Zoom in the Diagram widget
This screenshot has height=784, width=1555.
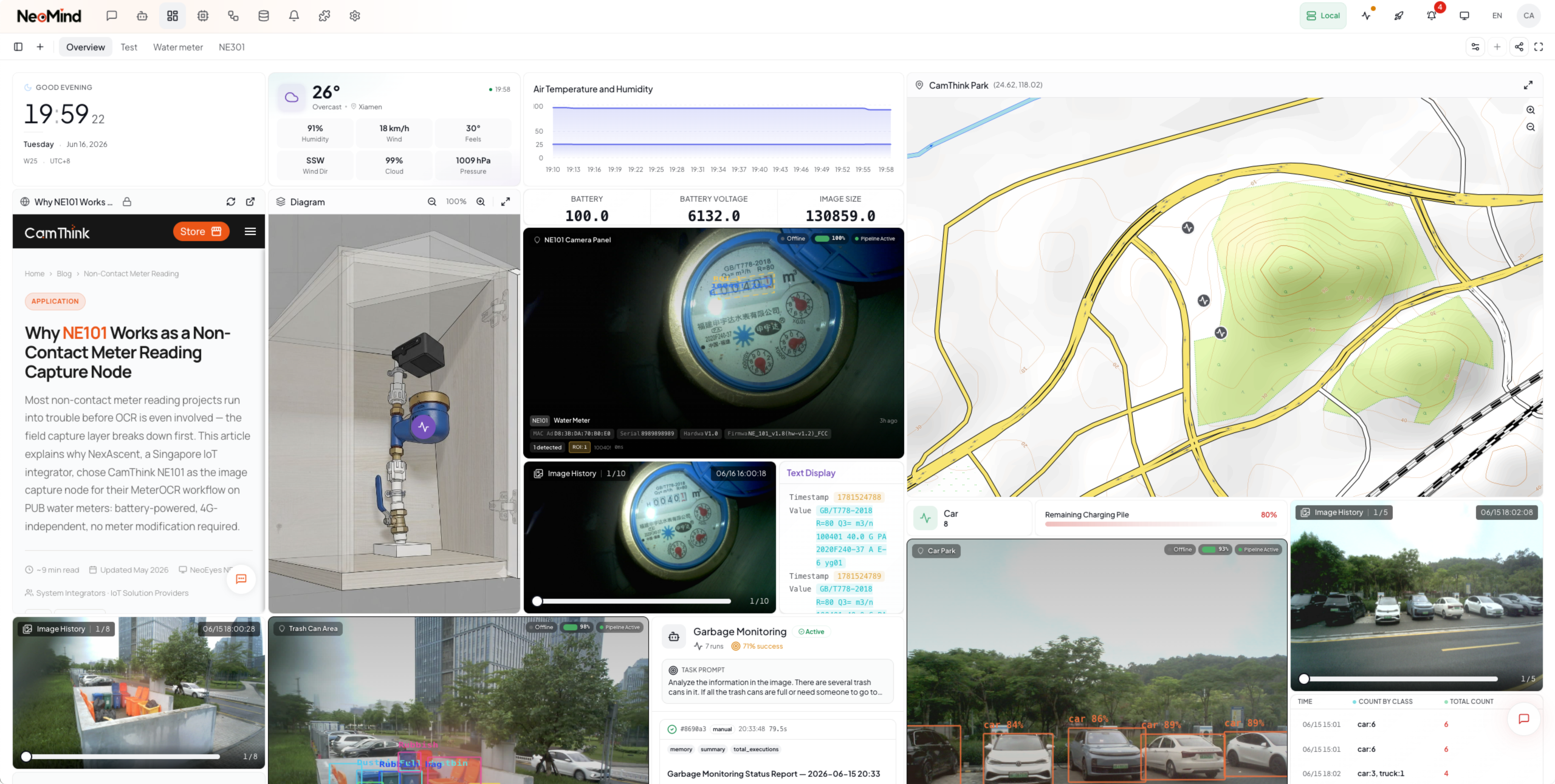[481, 202]
